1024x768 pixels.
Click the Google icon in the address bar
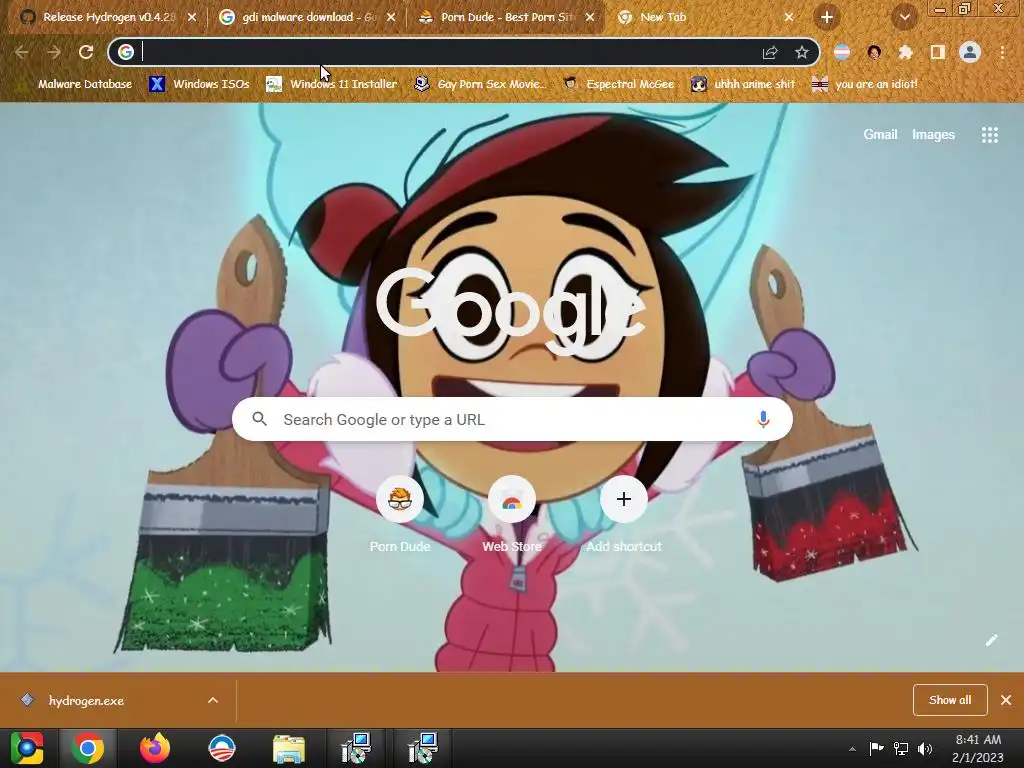pyautogui.click(x=126, y=52)
